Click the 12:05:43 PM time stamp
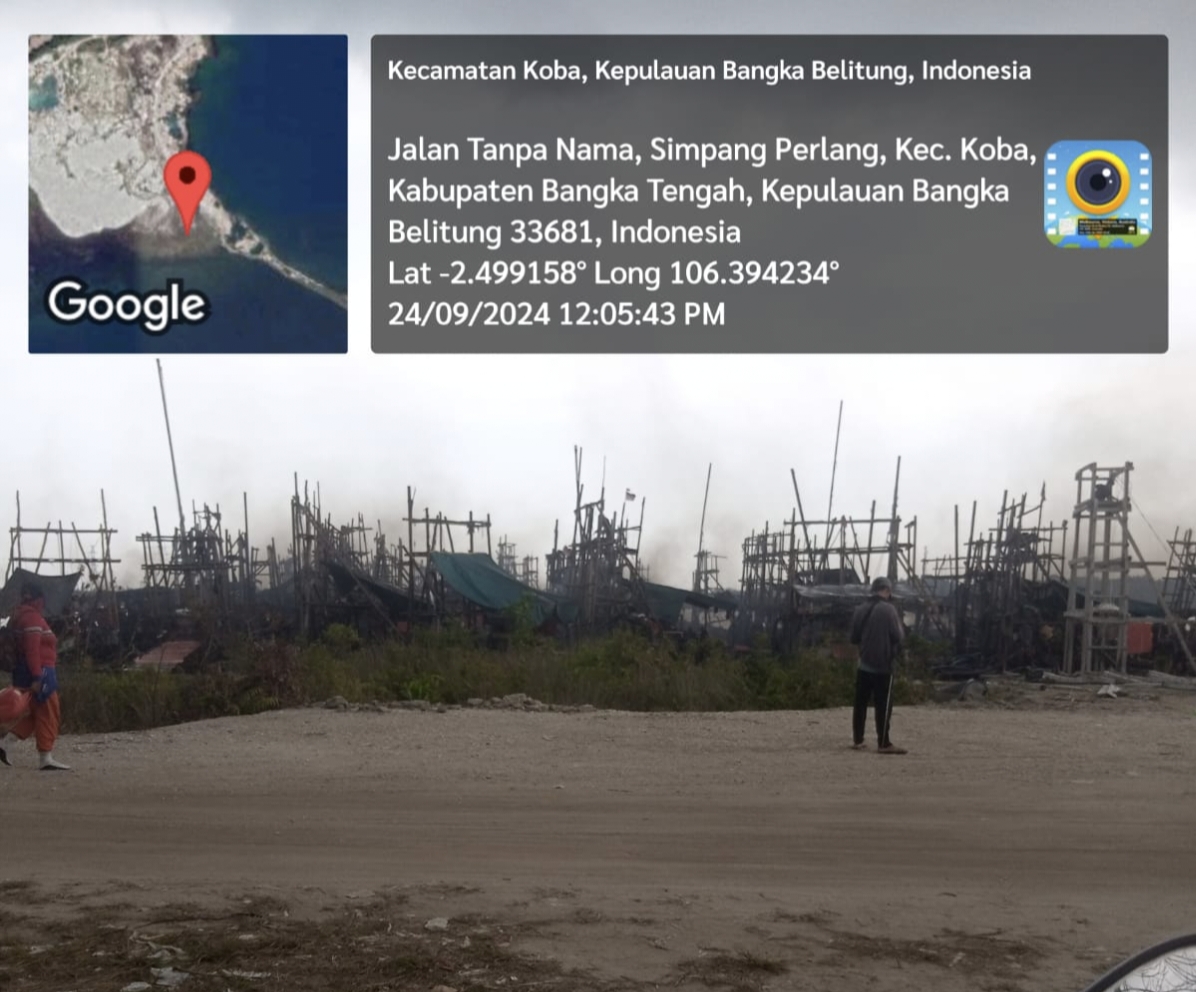This screenshot has height=992, width=1196. coord(642,314)
